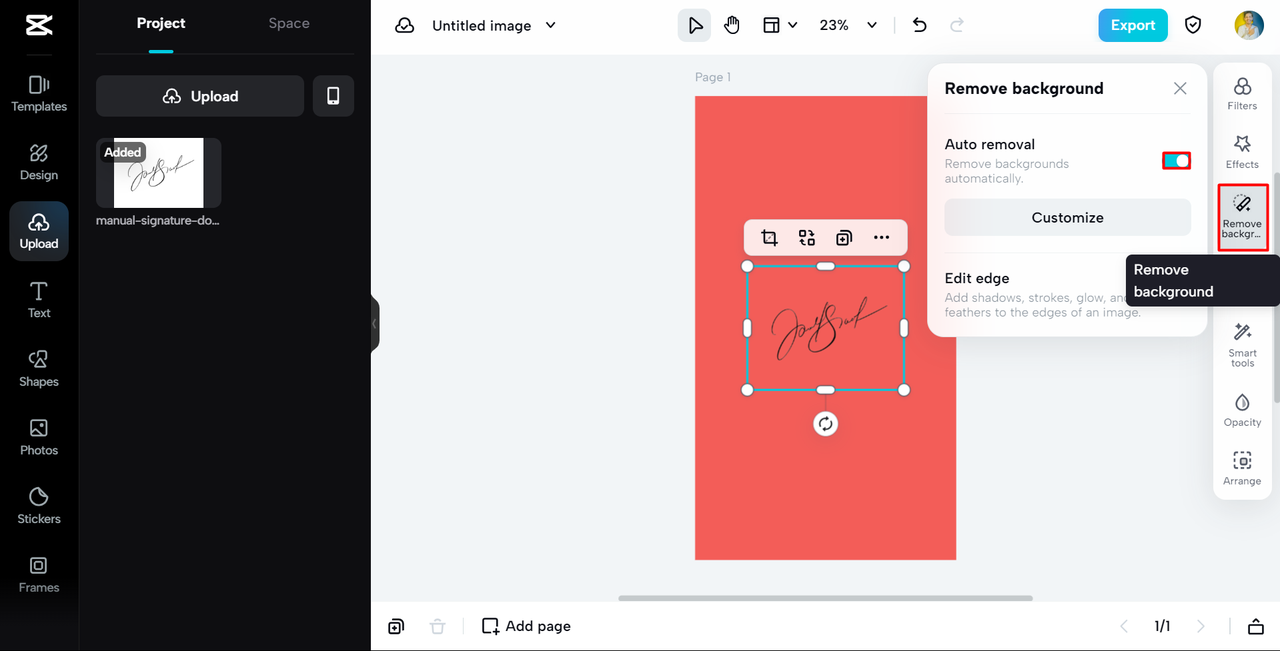Select the signature image on canvas

(x=825, y=328)
